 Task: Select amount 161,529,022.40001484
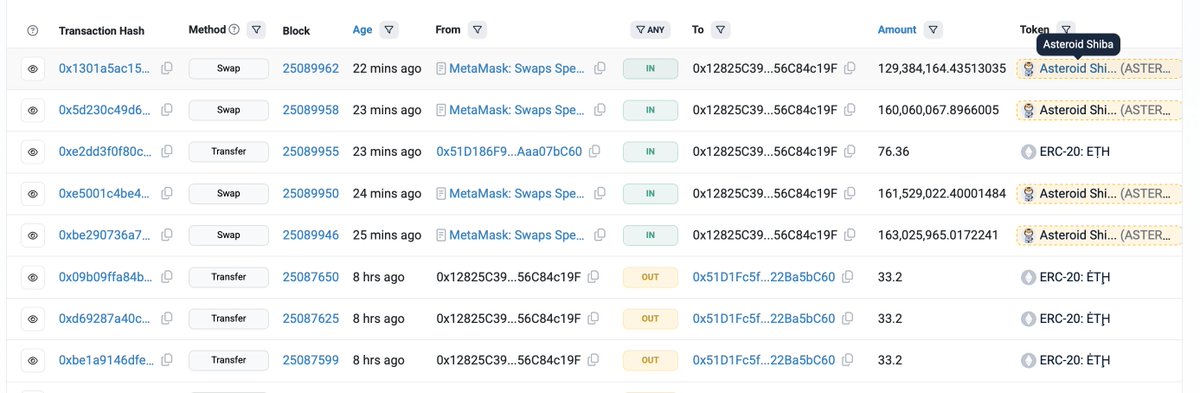942,193
